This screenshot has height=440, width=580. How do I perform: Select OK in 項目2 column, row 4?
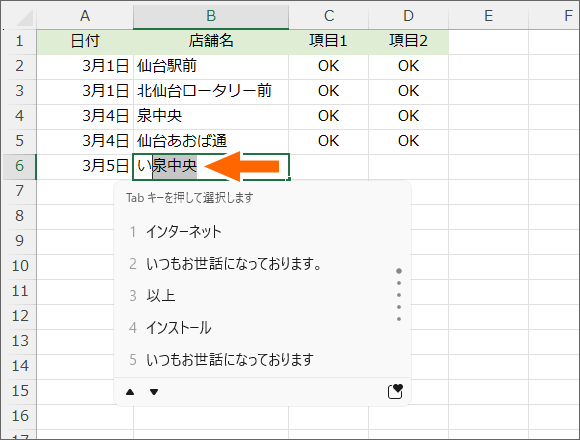[408, 116]
